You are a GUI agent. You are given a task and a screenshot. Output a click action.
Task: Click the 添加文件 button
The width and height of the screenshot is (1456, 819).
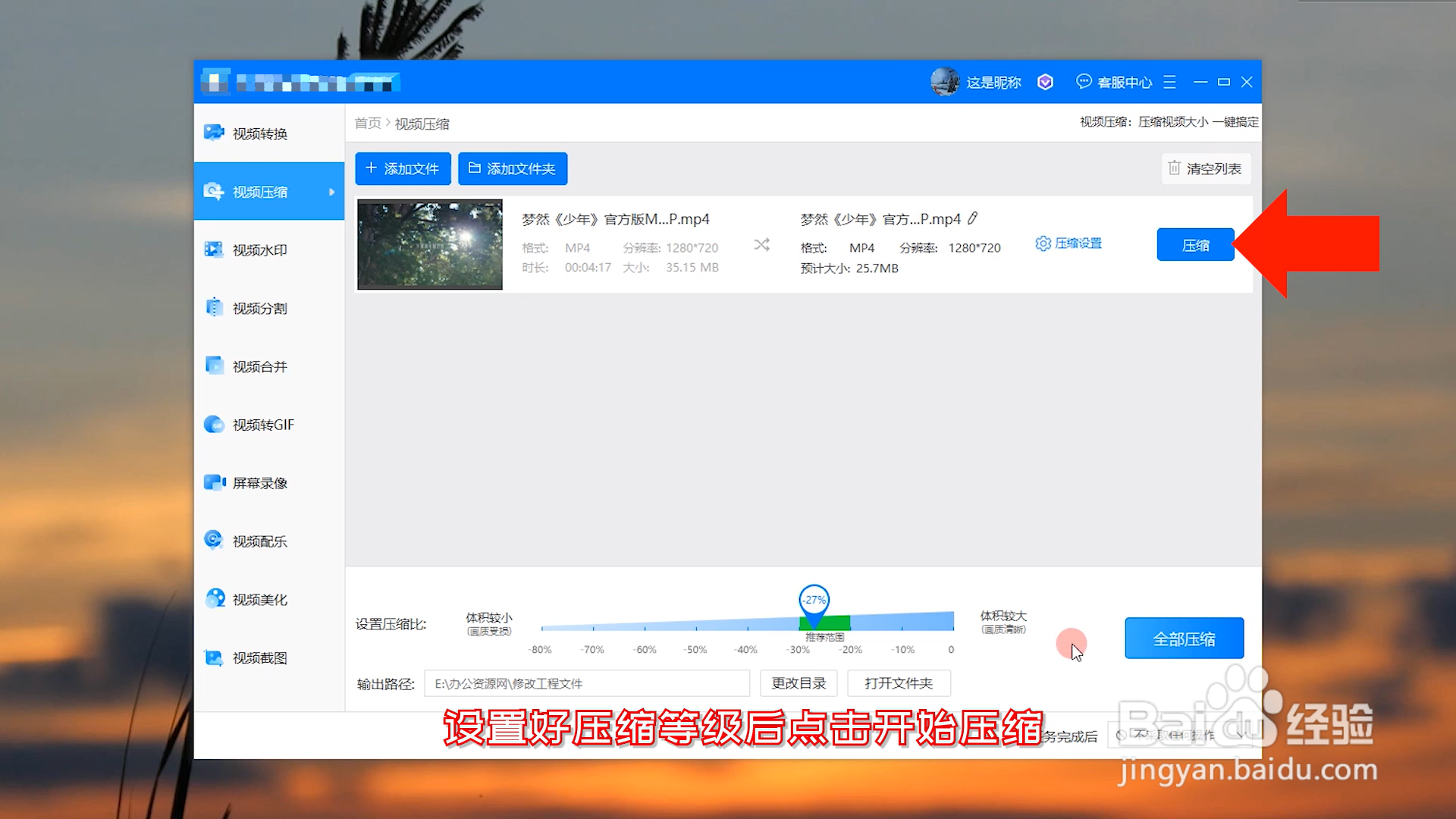(x=403, y=168)
